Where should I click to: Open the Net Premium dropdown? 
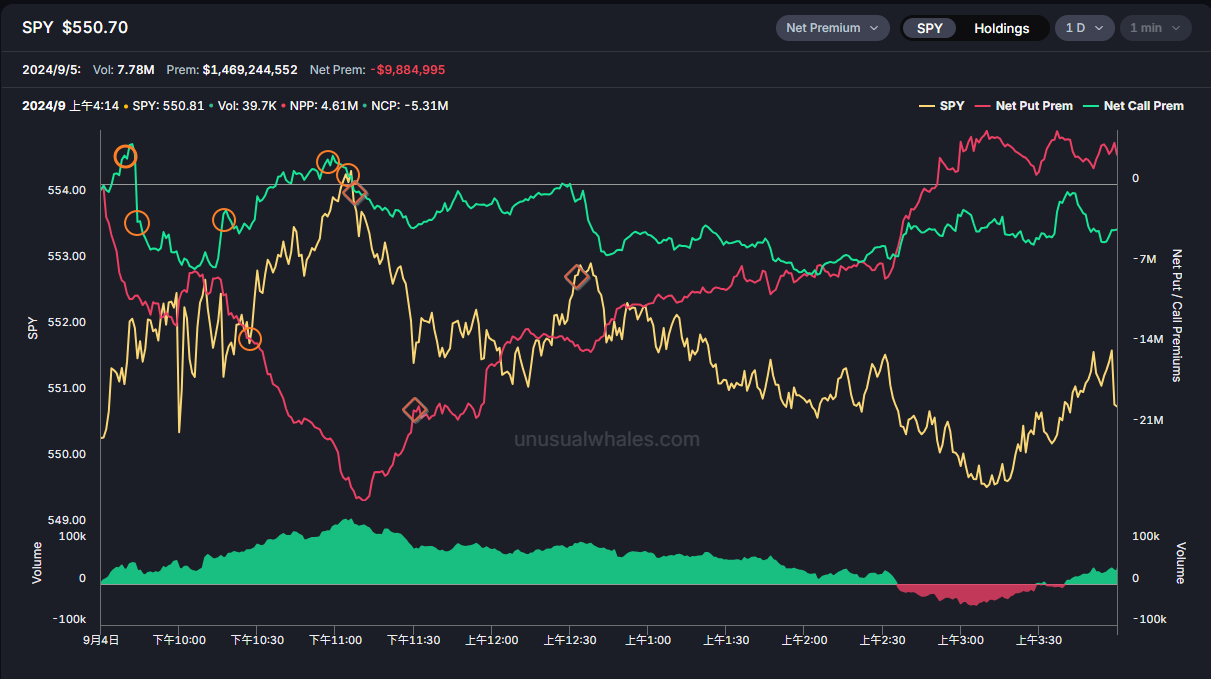tap(832, 28)
